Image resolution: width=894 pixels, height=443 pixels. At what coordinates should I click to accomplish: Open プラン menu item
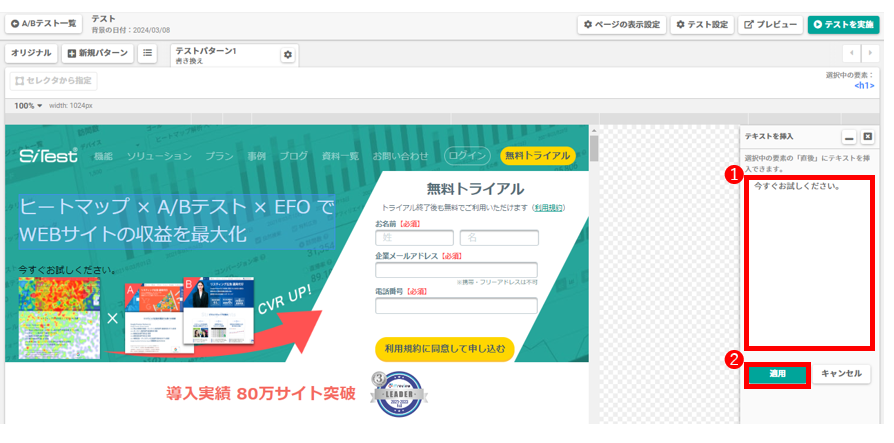[219, 156]
